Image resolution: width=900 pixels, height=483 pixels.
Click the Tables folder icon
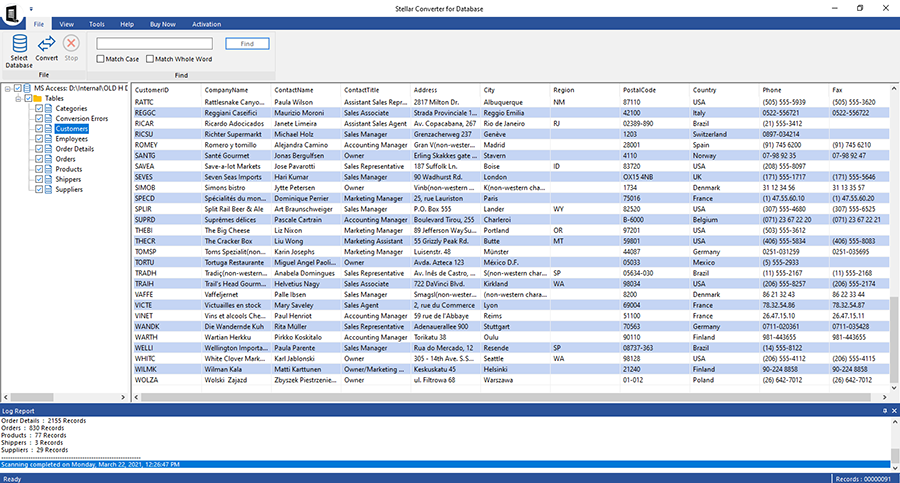tap(38, 98)
